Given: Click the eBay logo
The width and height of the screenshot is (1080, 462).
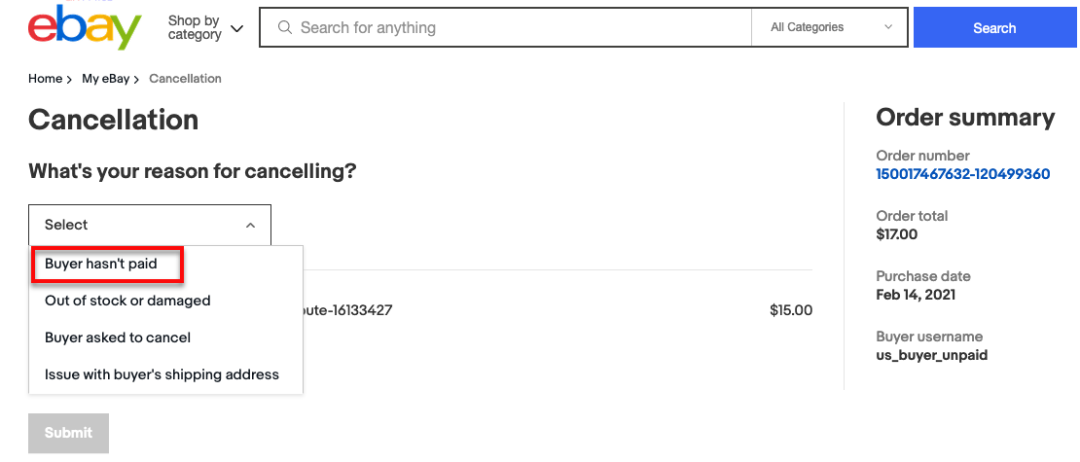Looking at the screenshot, I should 85,28.
